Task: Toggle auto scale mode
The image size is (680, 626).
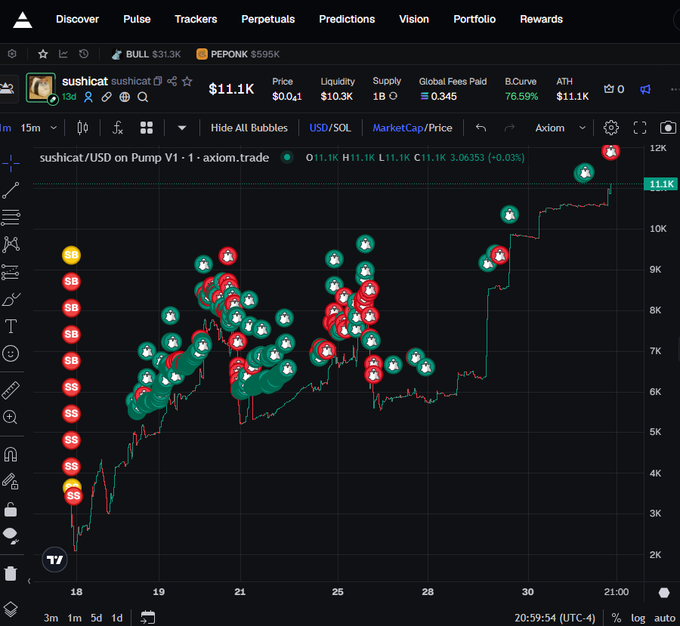Action: [x=664, y=618]
